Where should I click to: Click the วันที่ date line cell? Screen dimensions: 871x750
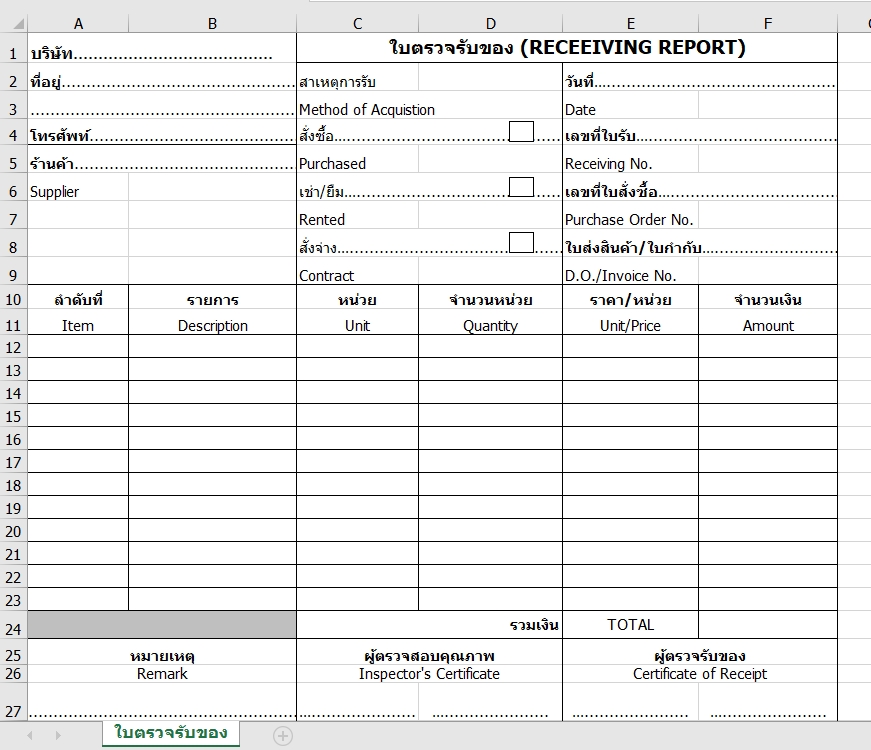tap(700, 77)
